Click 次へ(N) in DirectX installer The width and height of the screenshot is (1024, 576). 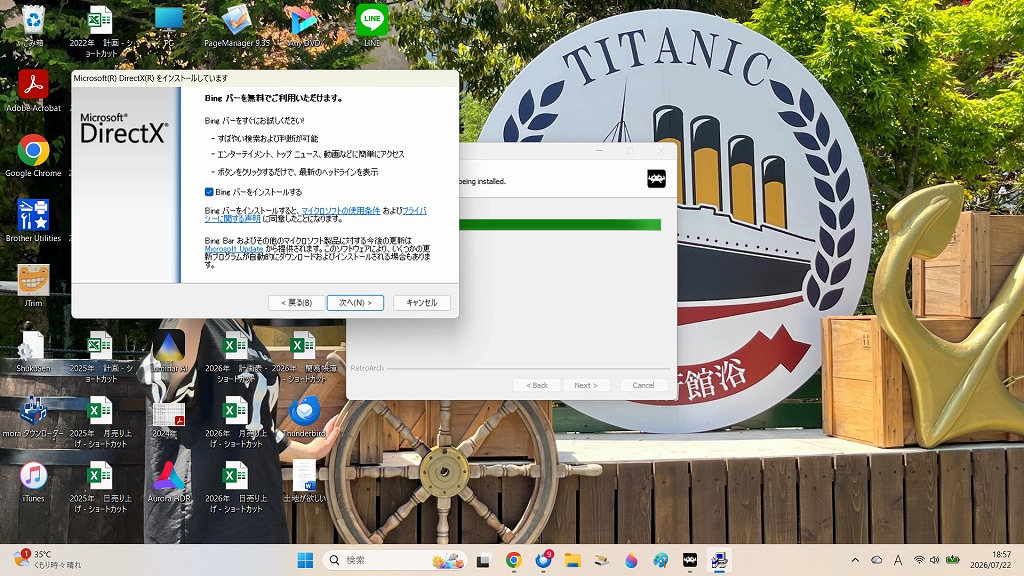355,303
